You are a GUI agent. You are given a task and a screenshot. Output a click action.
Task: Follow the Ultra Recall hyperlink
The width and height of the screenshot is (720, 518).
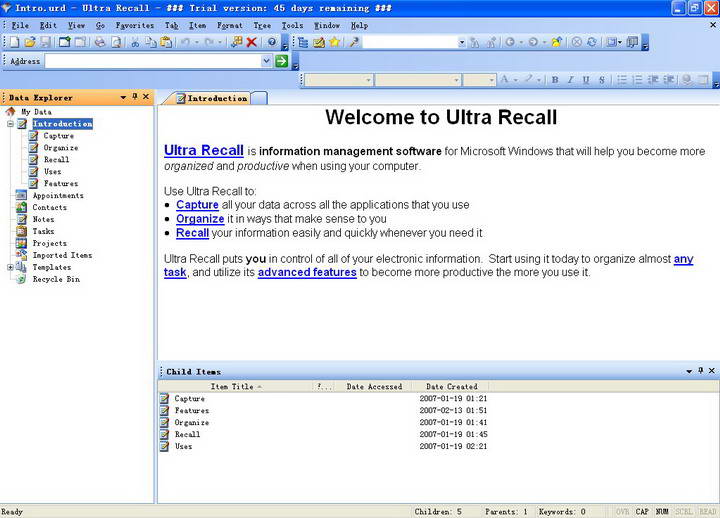coord(204,150)
